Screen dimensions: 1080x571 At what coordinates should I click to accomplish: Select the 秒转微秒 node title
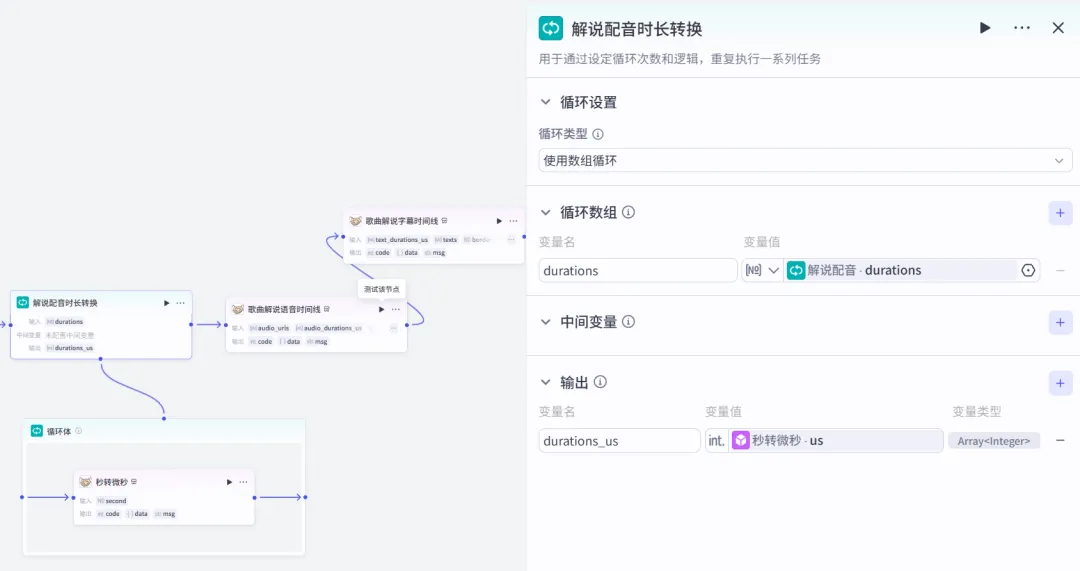112,482
